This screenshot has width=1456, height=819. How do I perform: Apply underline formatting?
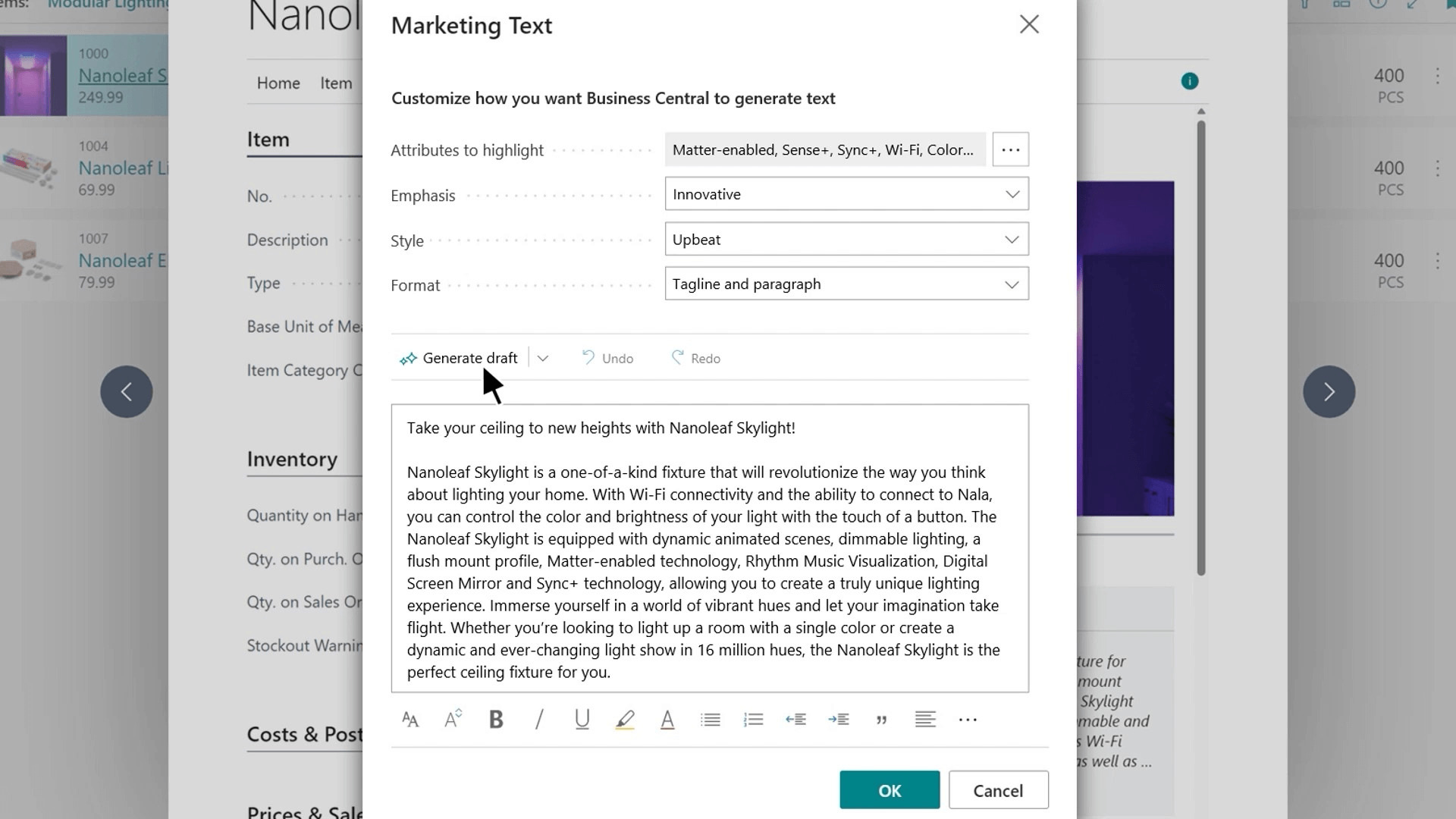(x=582, y=719)
